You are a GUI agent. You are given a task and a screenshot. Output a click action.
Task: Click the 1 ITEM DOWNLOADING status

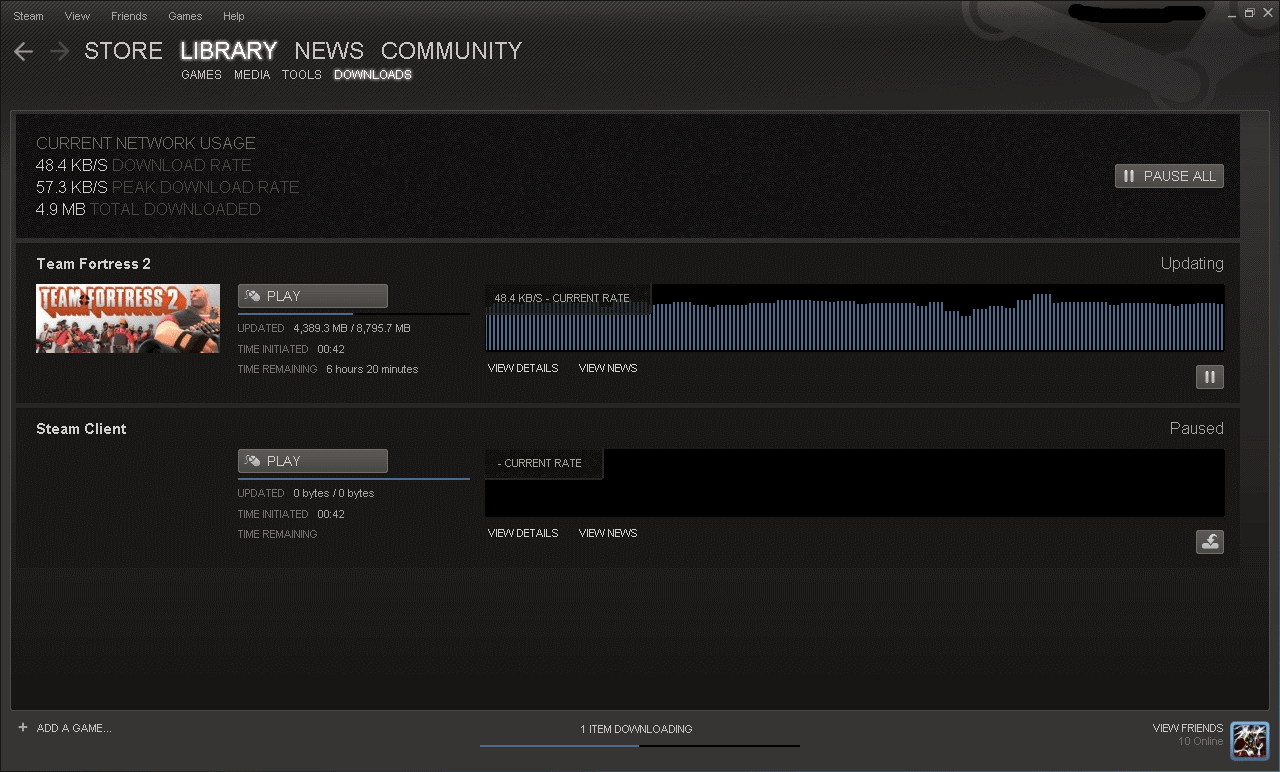coord(636,729)
